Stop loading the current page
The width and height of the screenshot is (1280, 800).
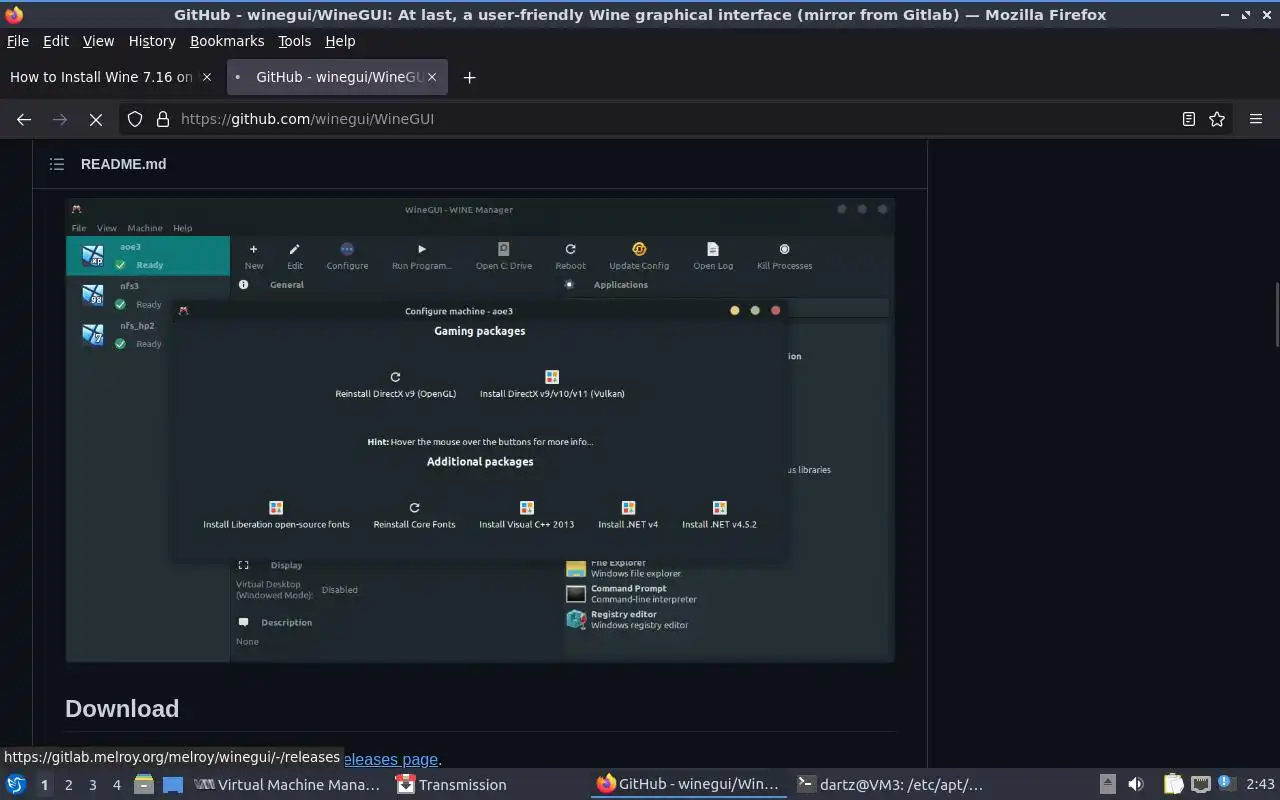pos(96,119)
